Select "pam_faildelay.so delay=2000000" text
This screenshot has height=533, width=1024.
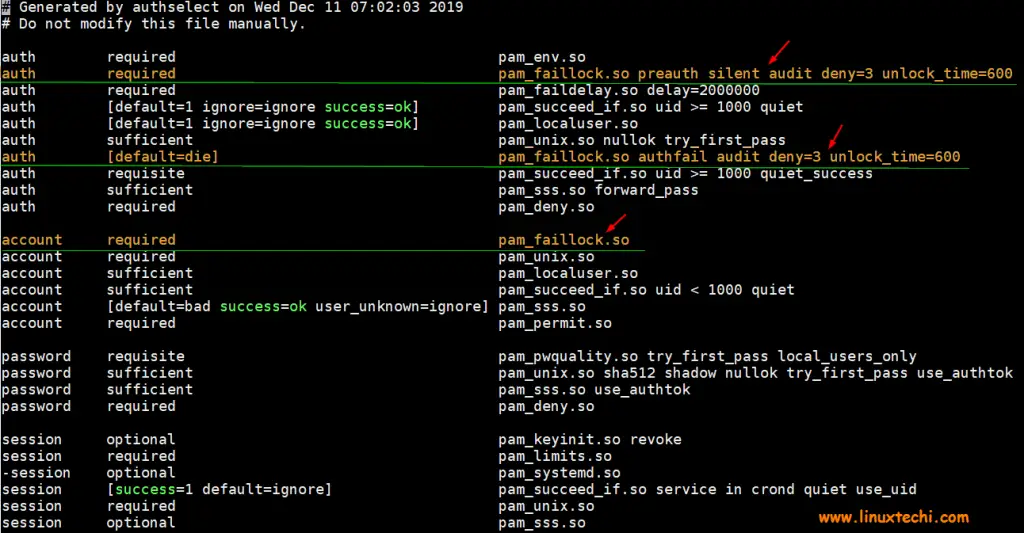pyautogui.click(x=629, y=91)
